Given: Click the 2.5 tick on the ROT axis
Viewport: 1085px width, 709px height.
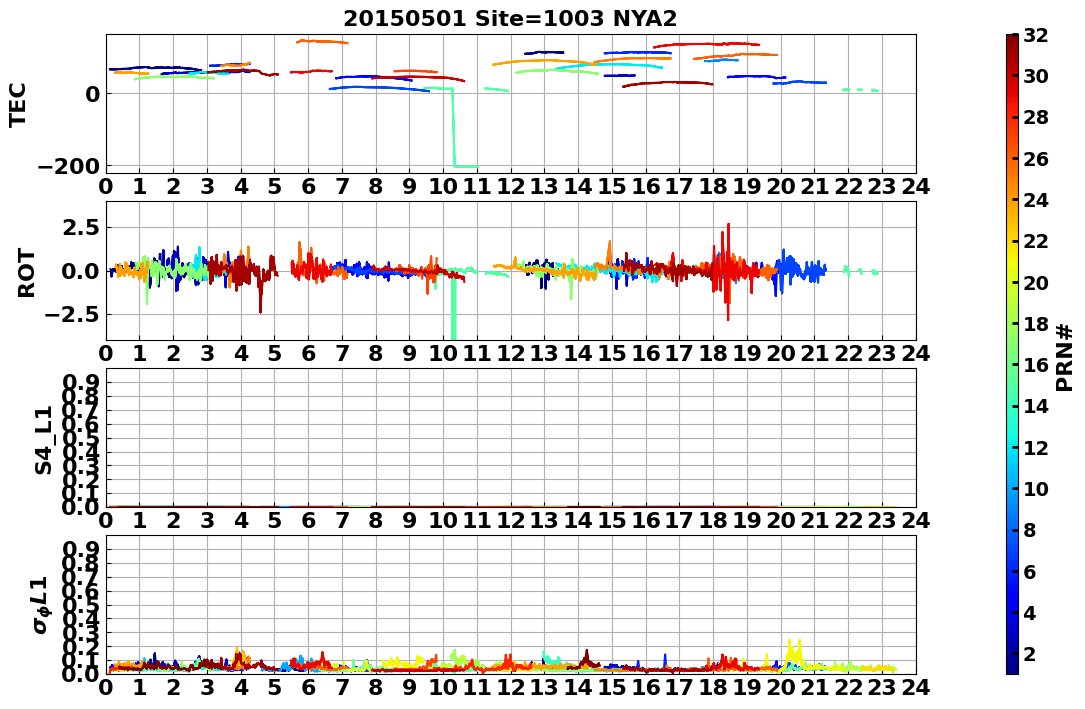Looking at the screenshot, I should (81, 228).
